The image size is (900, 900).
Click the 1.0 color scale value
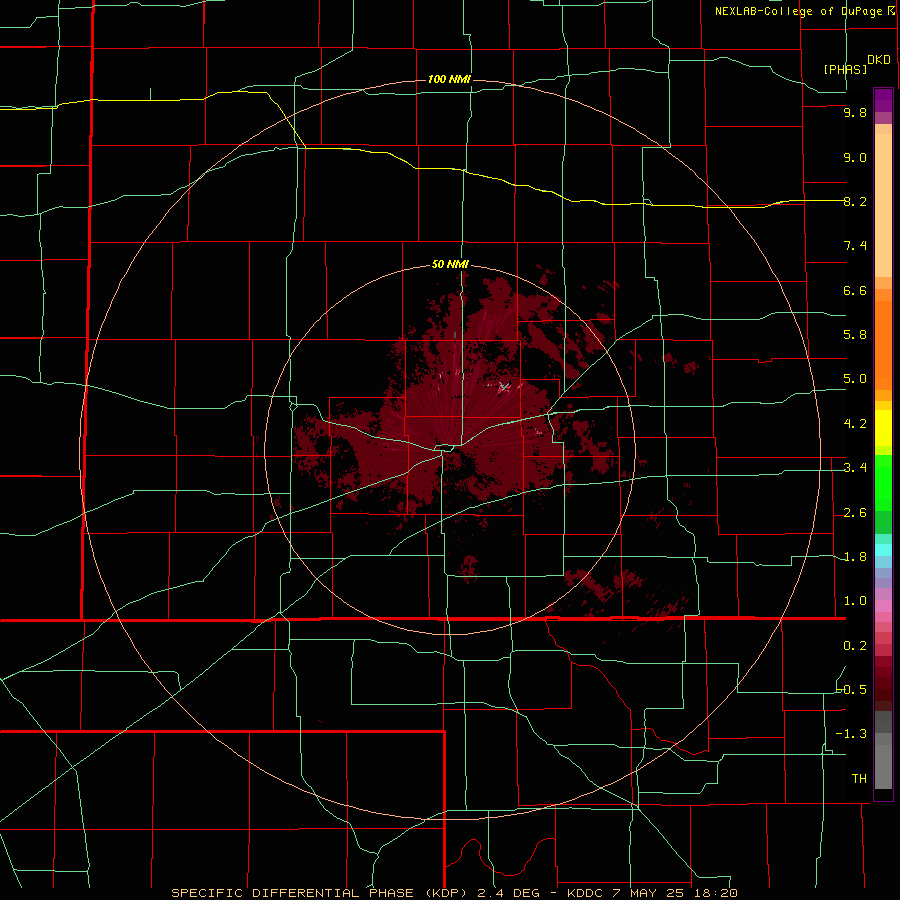855,601
